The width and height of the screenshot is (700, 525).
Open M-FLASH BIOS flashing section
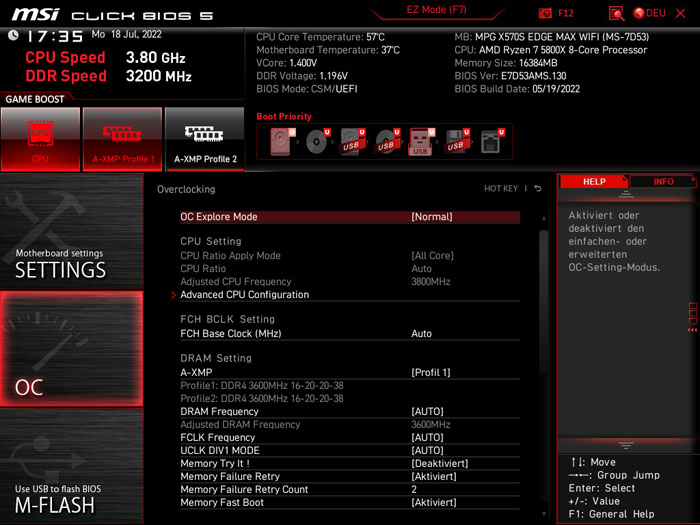71,467
